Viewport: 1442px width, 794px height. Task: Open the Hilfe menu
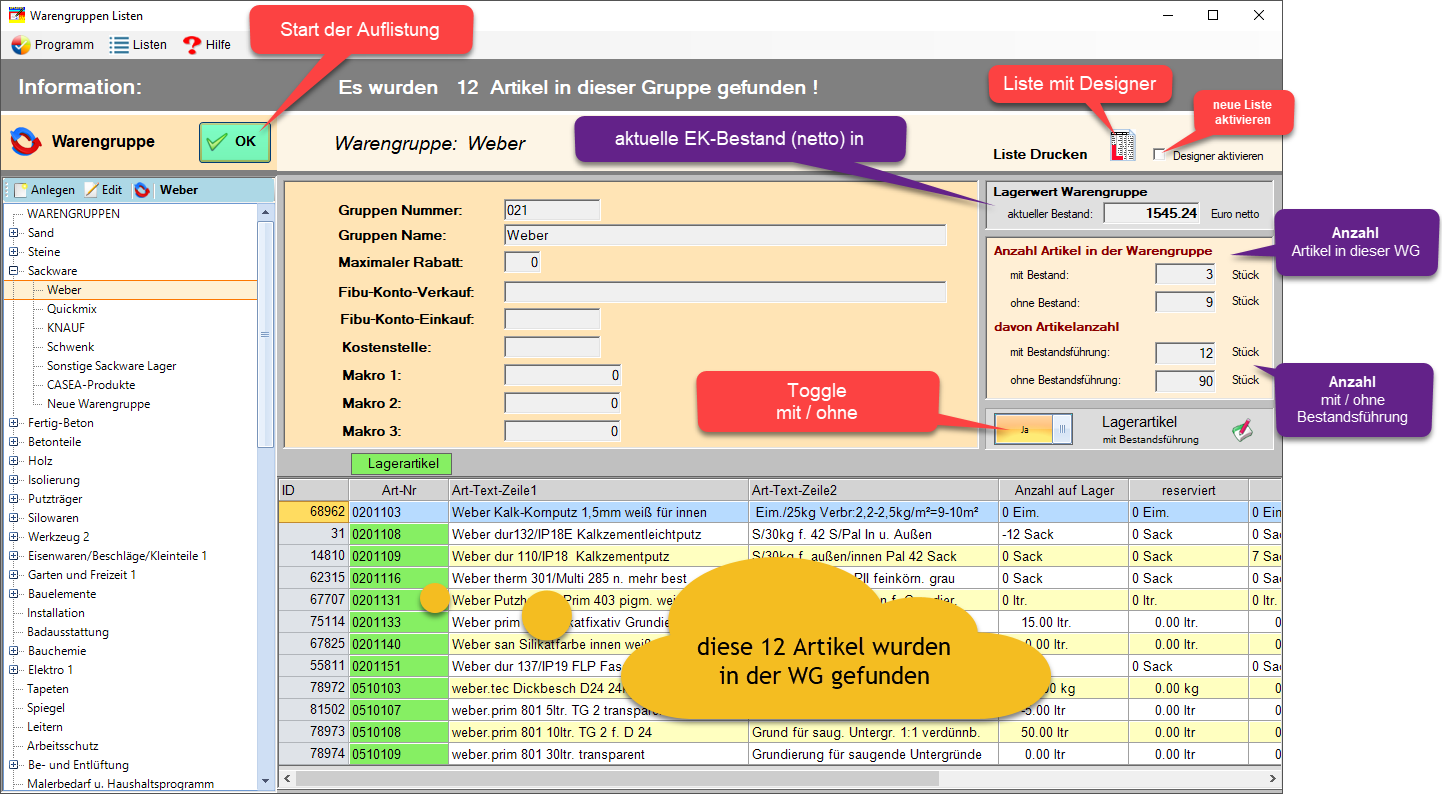click(207, 45)
